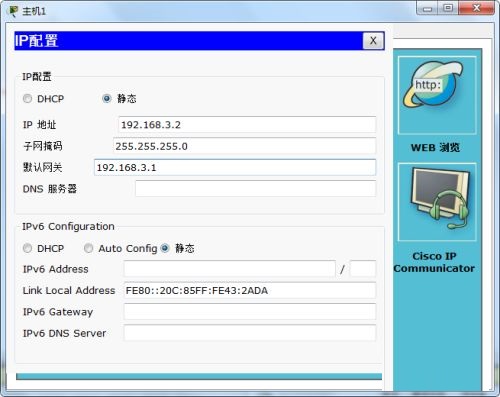Choose the Auto Config radio button
500x397 pixels.
[x=88, y=248]
